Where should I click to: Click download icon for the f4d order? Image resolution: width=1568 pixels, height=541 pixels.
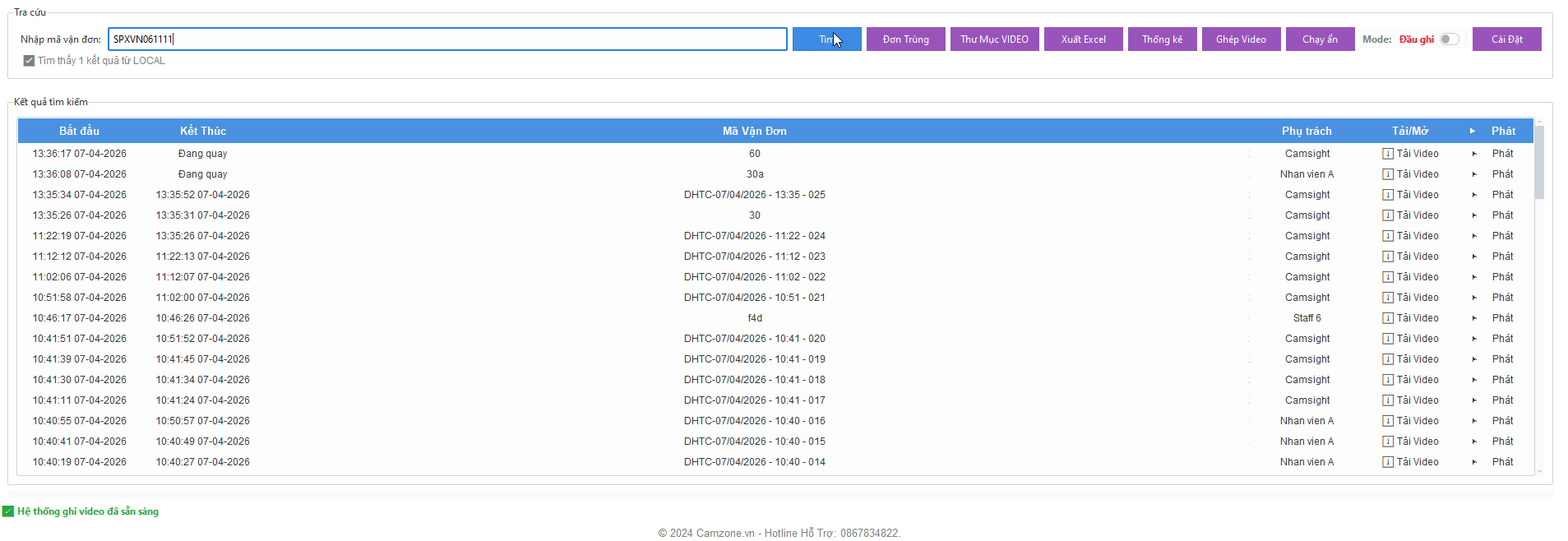(1388, 318)
